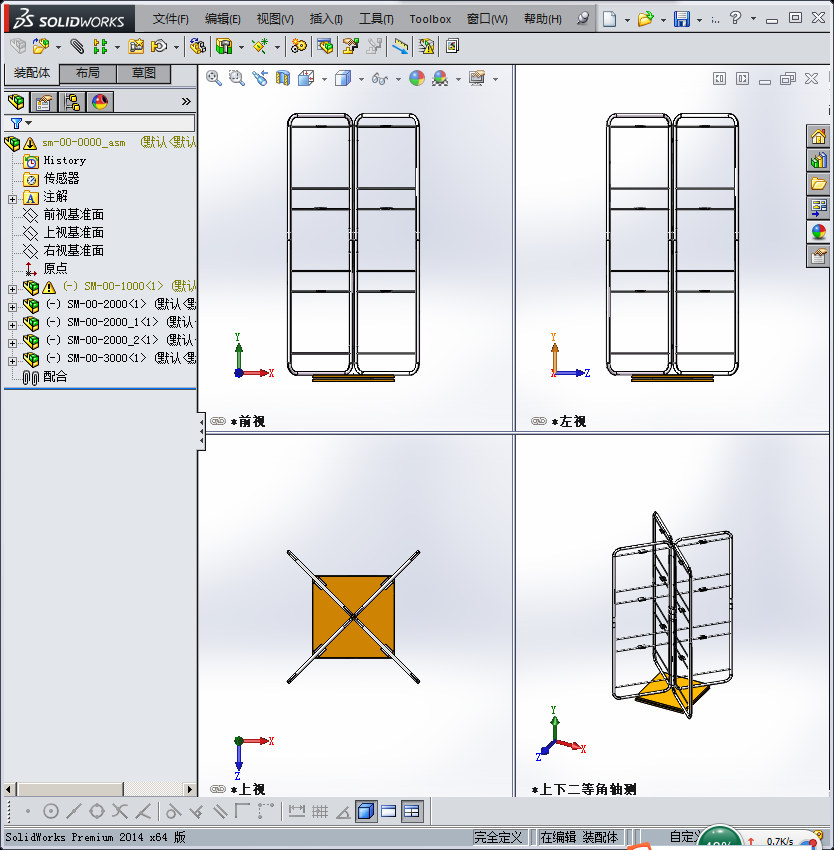Image resolution: width=834 pixels, height=850 pixels.
Task: Open Design Library icon in task pane
Action: (818, 160)
